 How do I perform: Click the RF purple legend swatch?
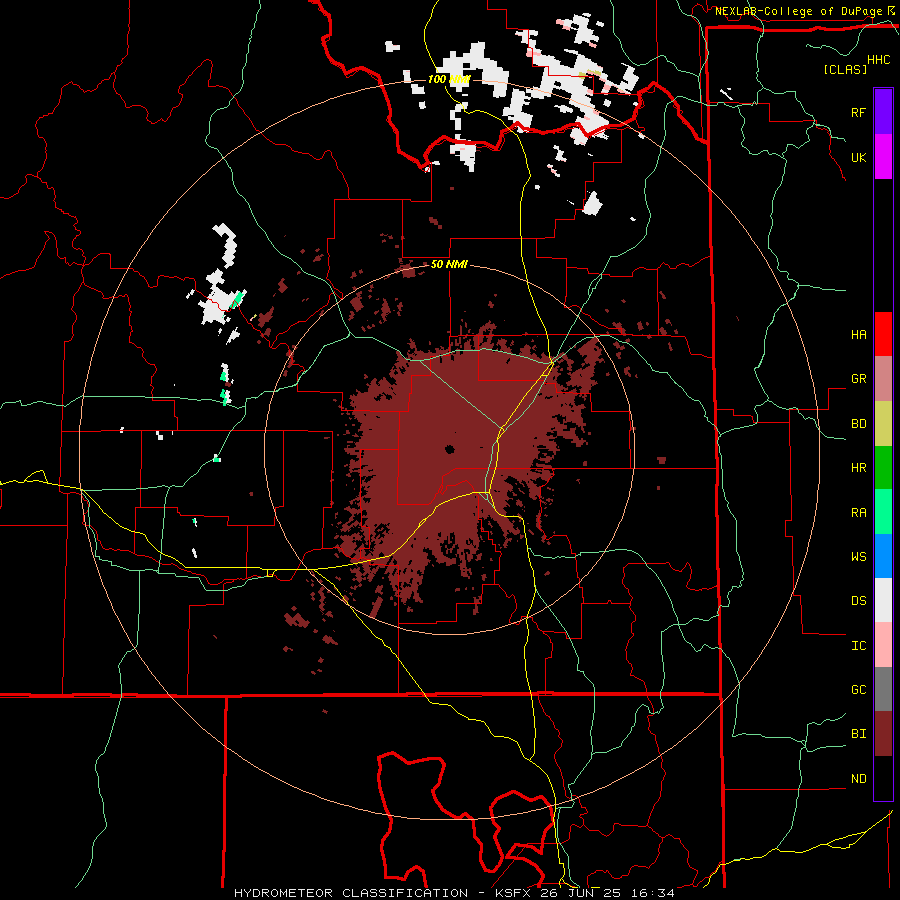point(883,112)
